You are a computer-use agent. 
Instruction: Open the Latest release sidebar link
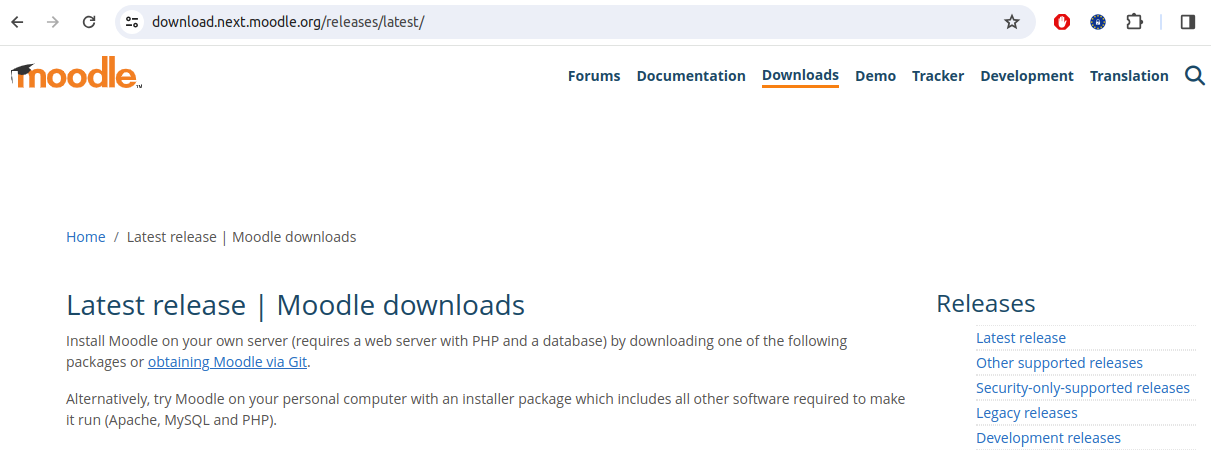(x=1021, y=338)
